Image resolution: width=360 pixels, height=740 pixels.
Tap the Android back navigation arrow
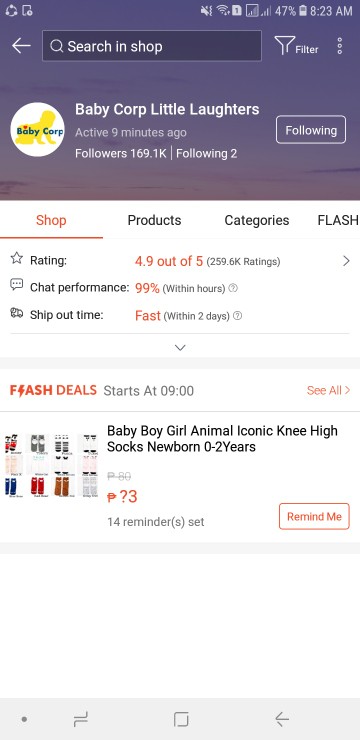tap(282, 719)
